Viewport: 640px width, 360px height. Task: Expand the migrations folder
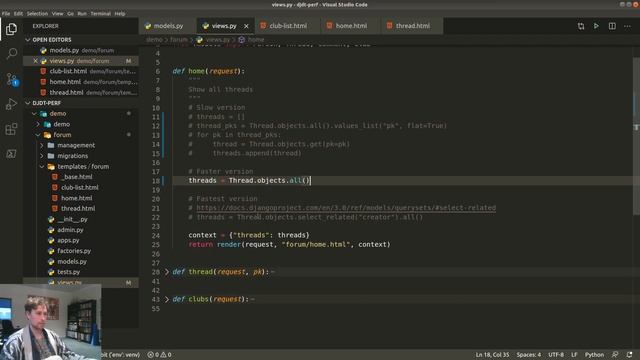(72, 156)
